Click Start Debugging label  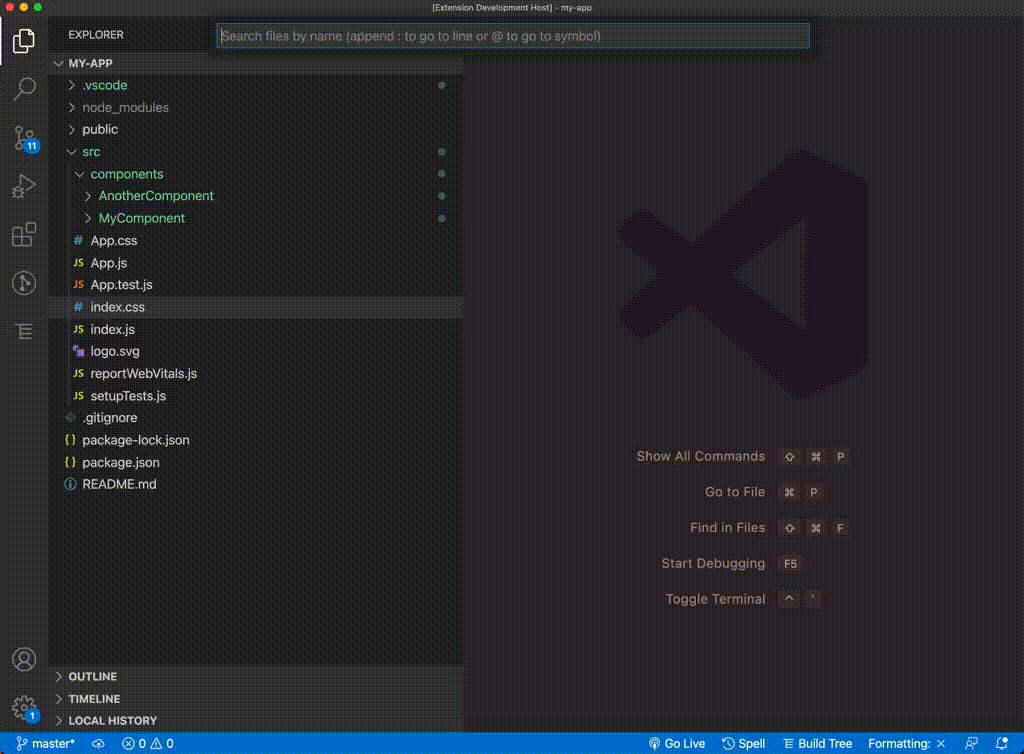click(x=712, y=563)
